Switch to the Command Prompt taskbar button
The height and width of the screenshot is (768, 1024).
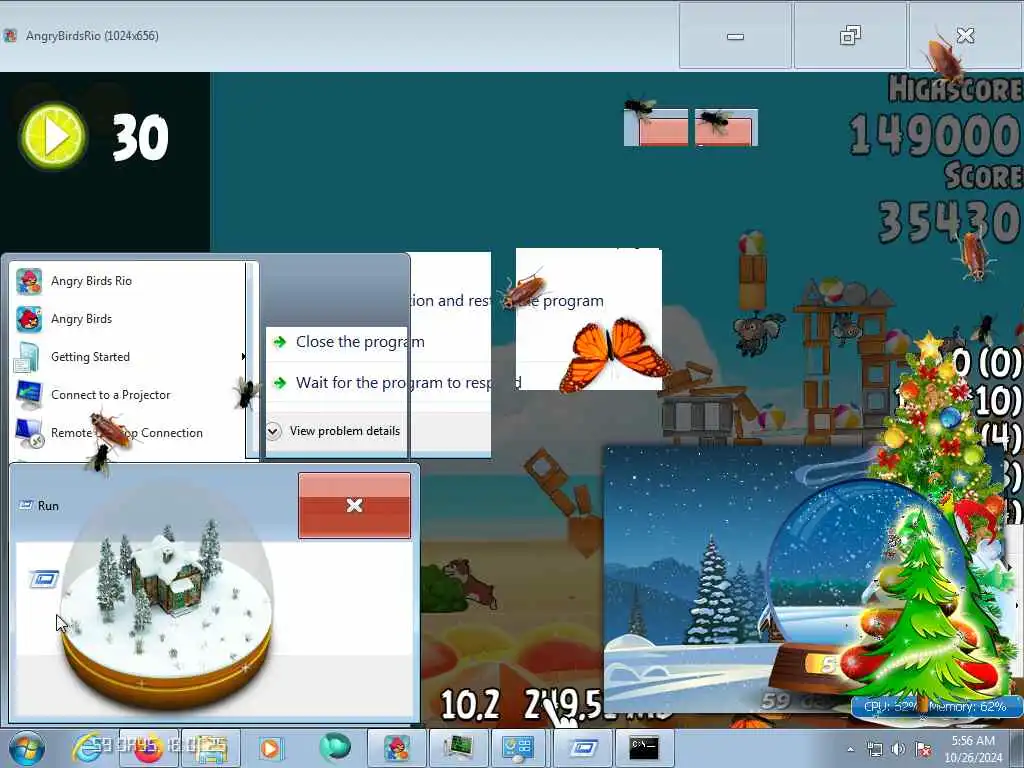coord(645,748)
